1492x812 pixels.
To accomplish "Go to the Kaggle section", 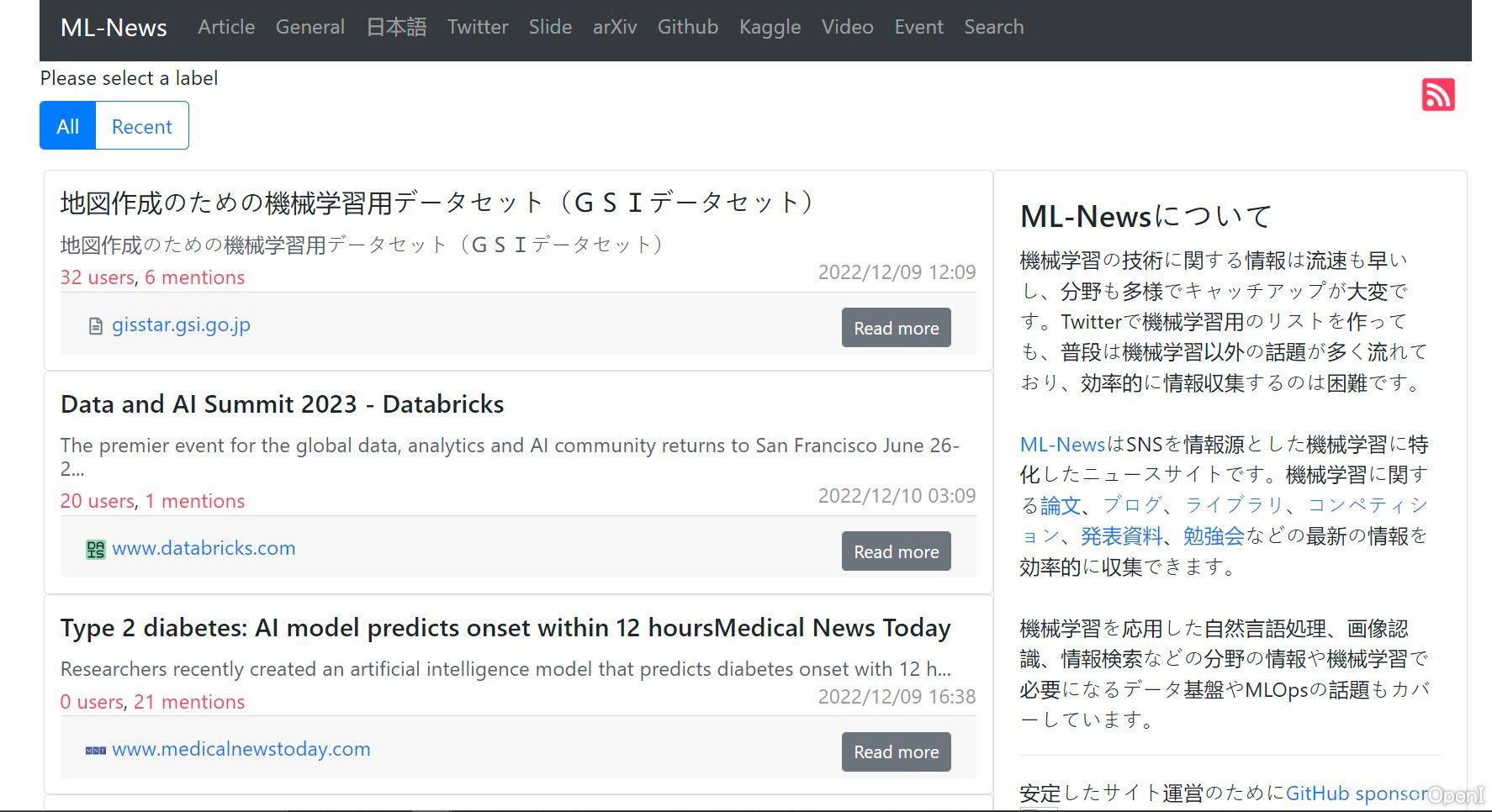I will pyautogui.click(x=770, y=27).
